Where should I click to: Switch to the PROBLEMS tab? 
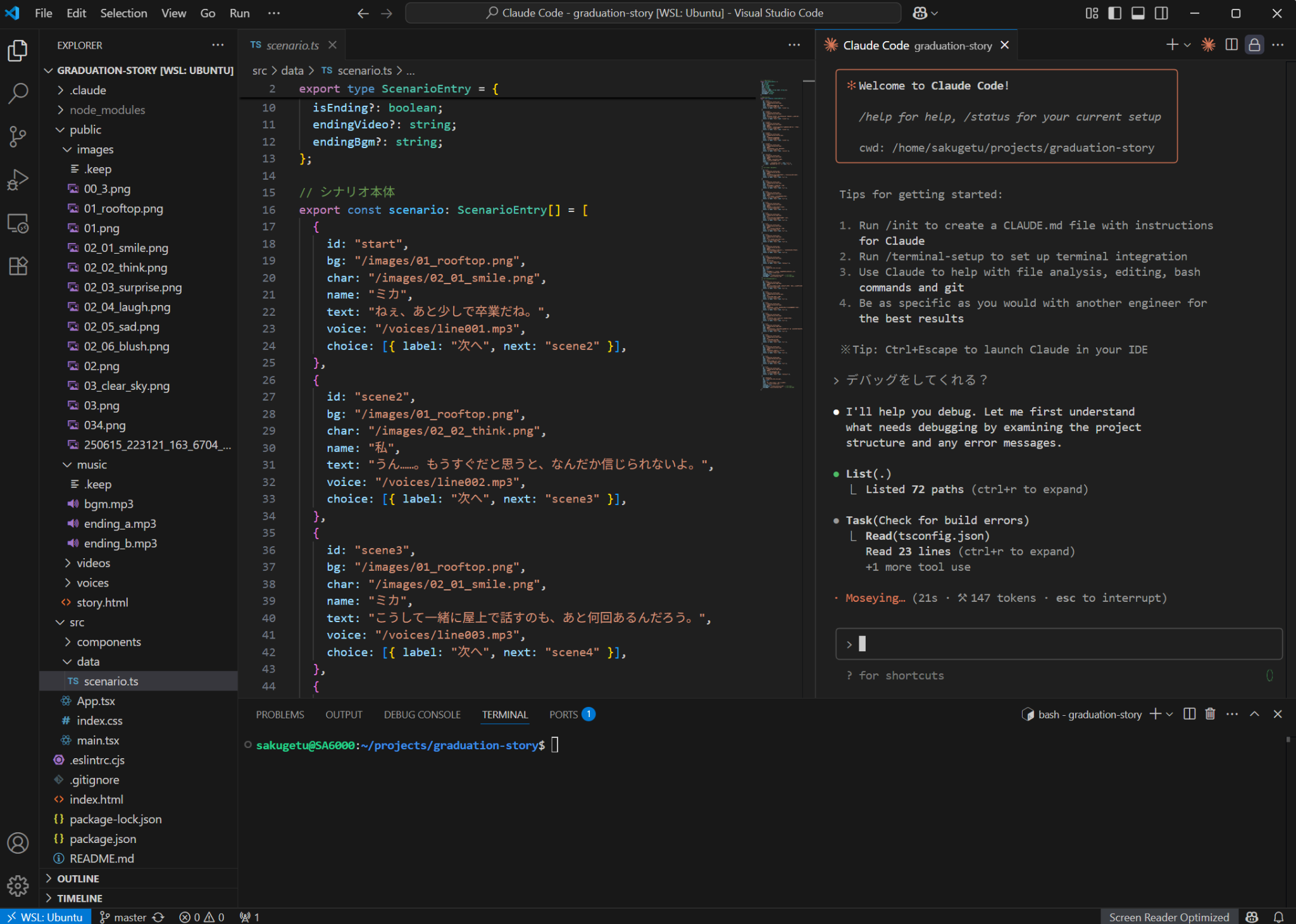click(280, 715)
